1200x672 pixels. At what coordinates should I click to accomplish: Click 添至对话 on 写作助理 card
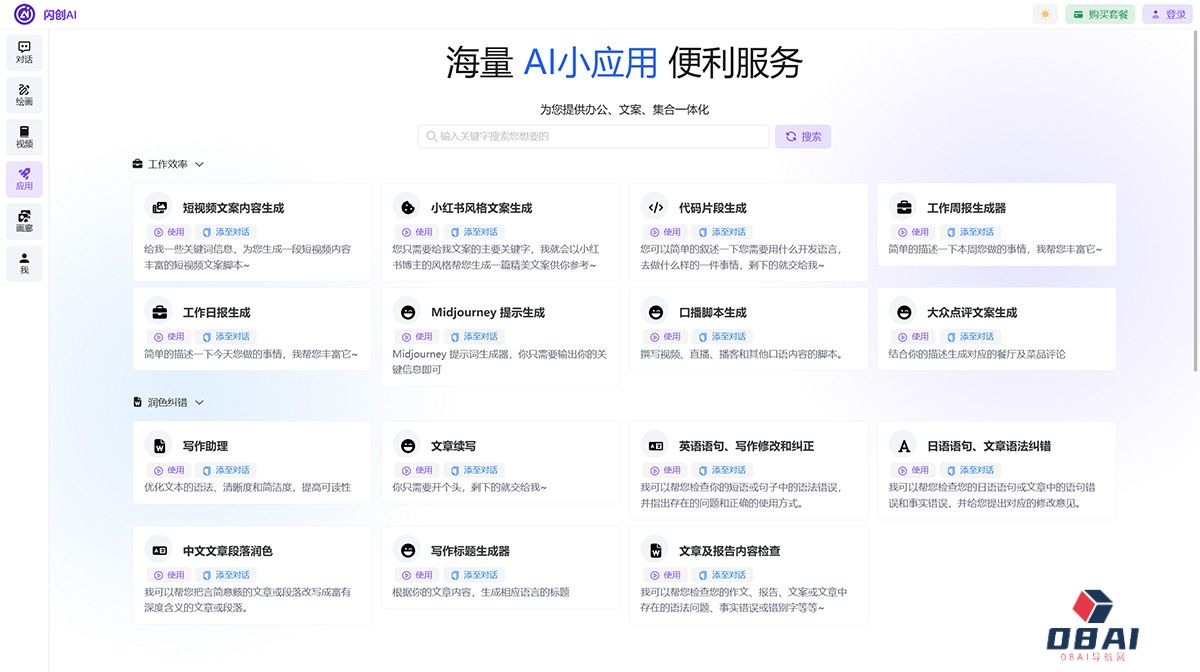226,470
